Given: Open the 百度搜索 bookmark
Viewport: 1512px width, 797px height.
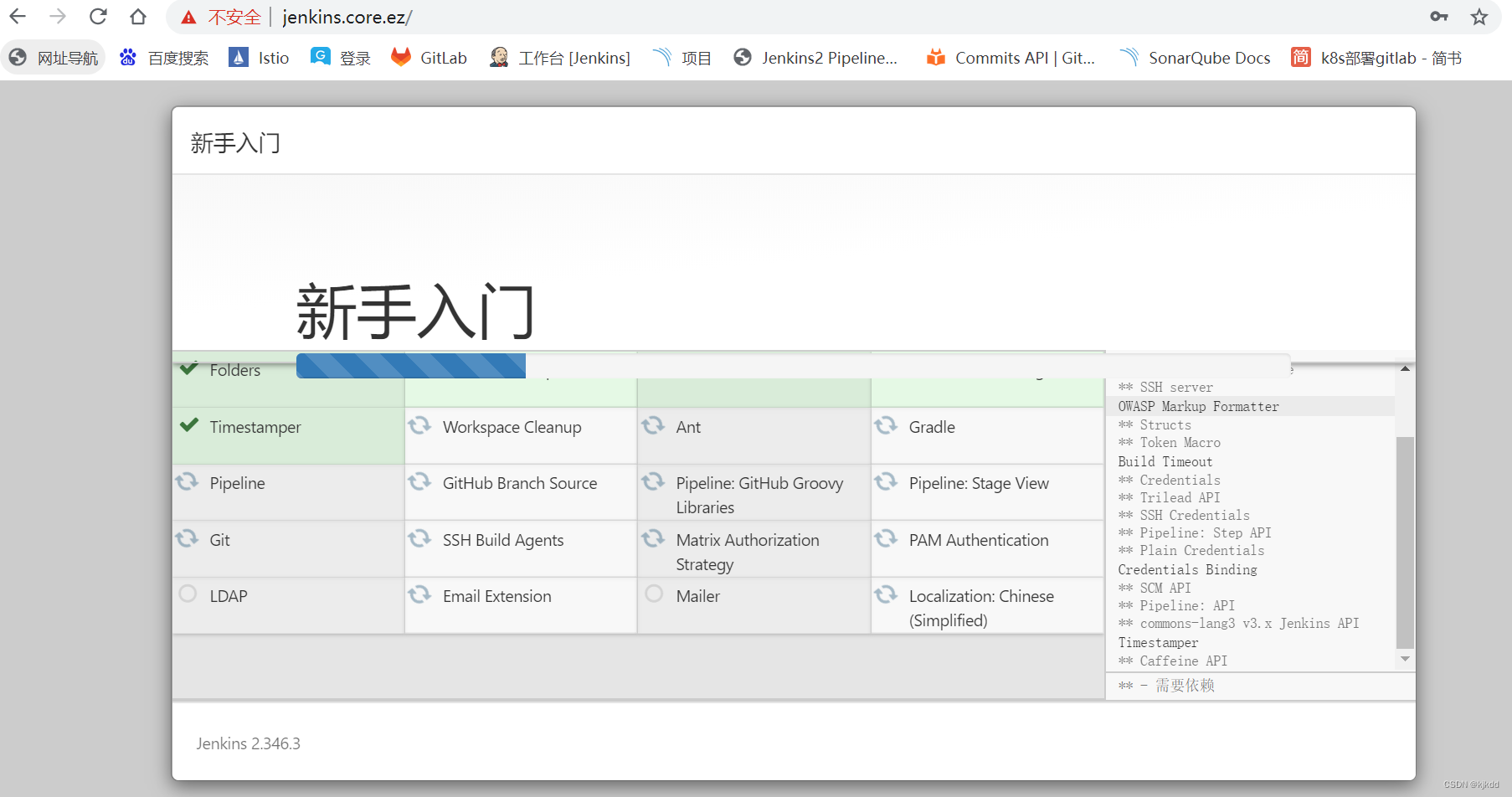Looking at the screenshot, I should [164, 58].
